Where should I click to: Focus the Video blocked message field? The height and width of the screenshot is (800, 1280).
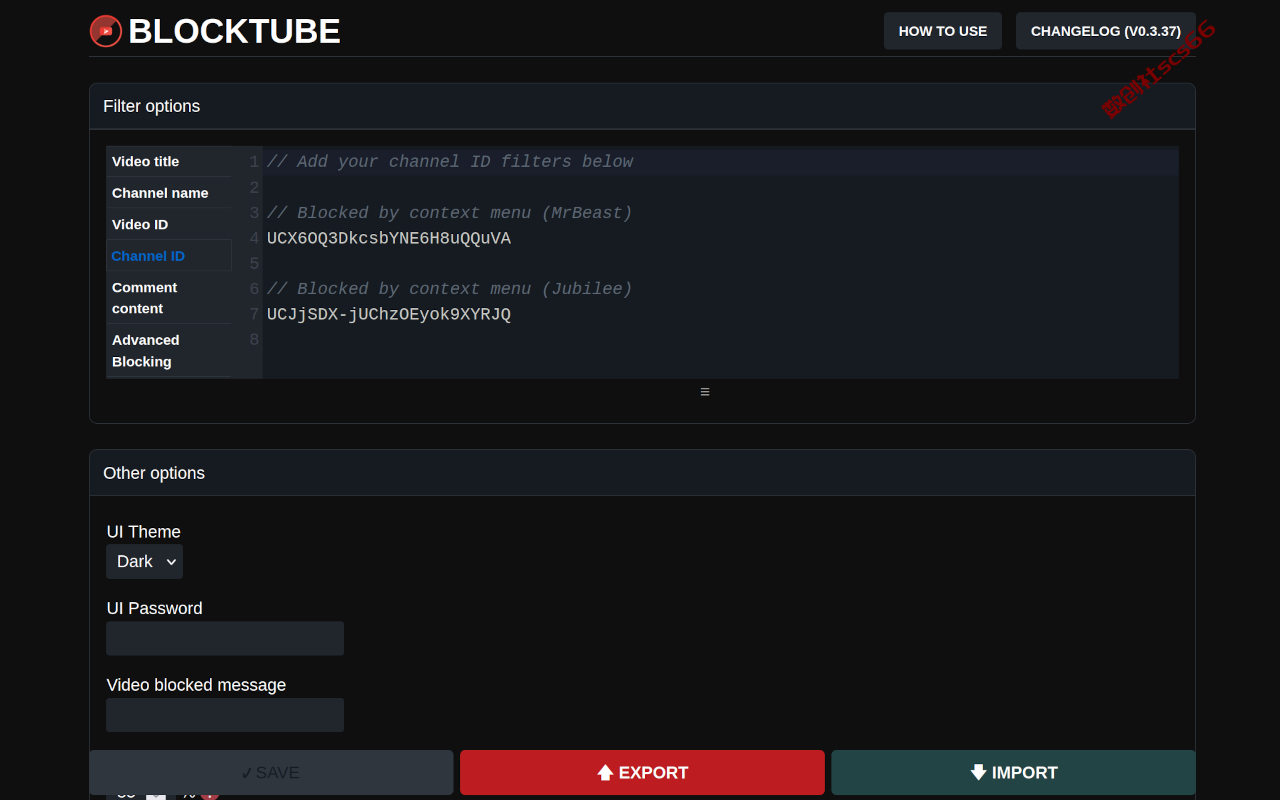[x=225, y=715]
